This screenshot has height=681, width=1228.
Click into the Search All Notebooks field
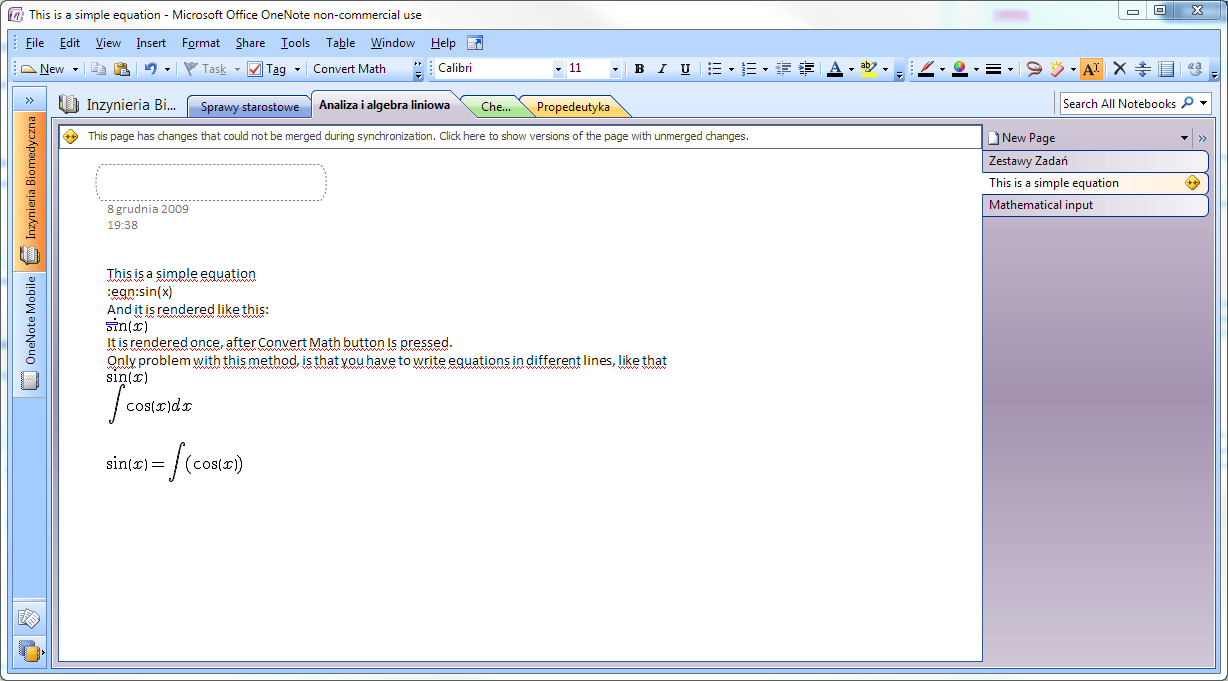coord(1119,103)
